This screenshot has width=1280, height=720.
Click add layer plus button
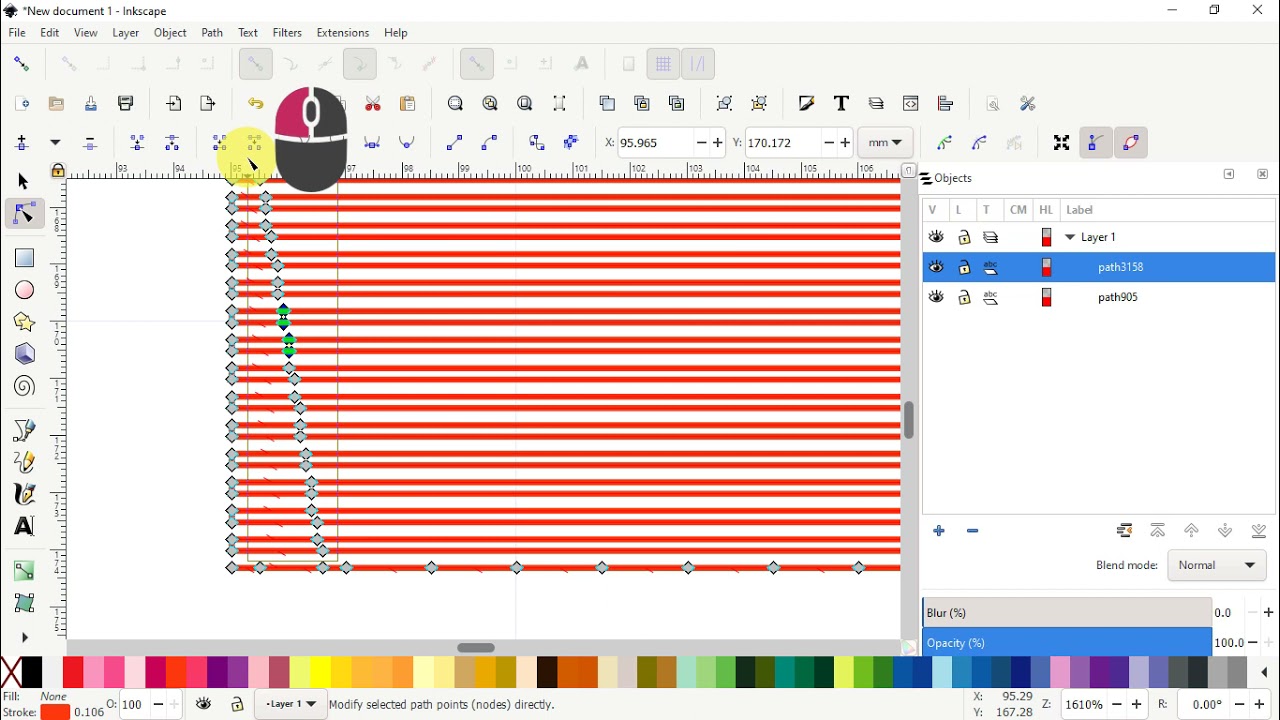pyautogui.click(x=940, y=532)
